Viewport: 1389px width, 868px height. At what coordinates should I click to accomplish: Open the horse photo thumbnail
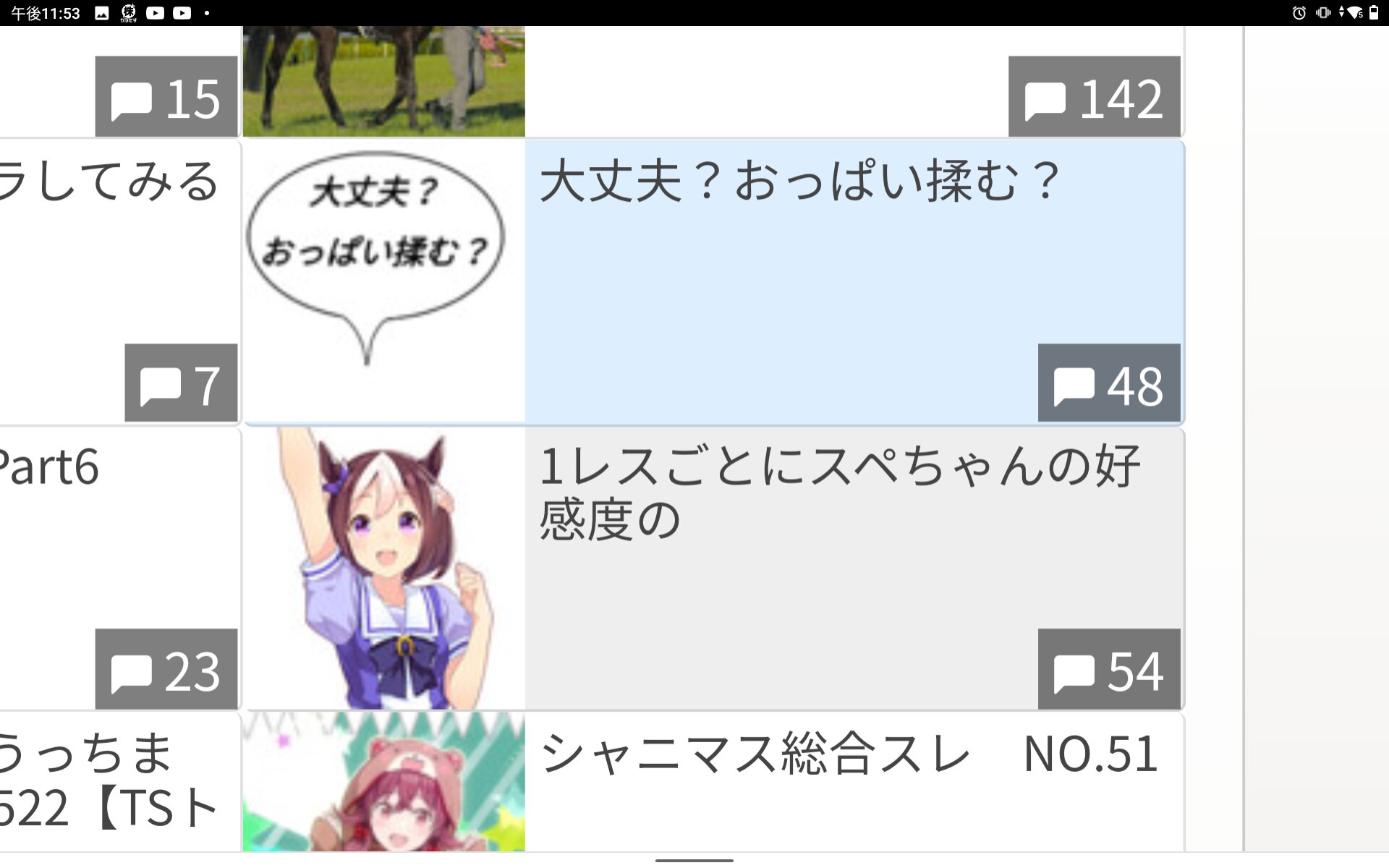click(x=384, y=81)
